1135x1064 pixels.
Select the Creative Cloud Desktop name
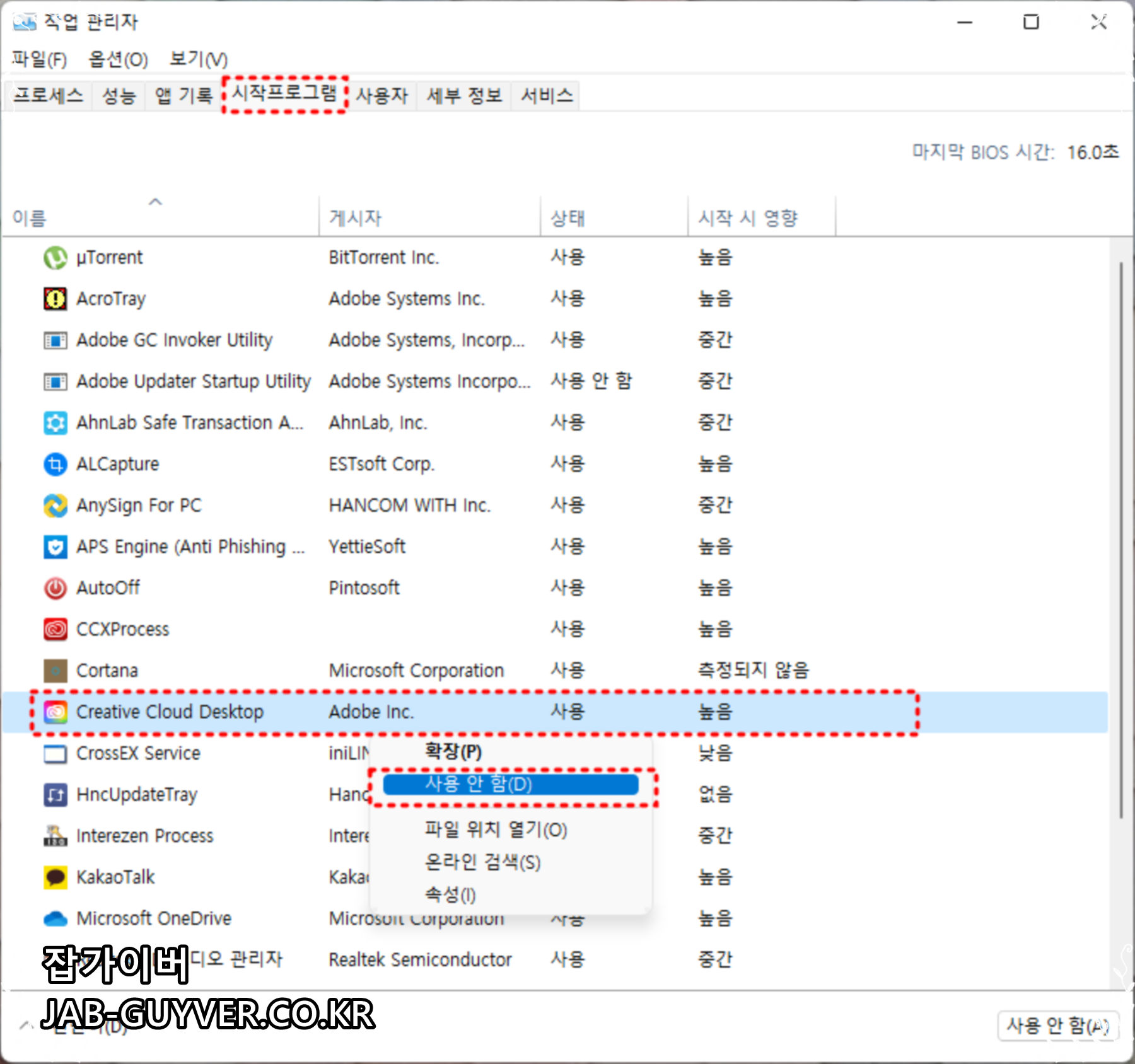point(170,712)
